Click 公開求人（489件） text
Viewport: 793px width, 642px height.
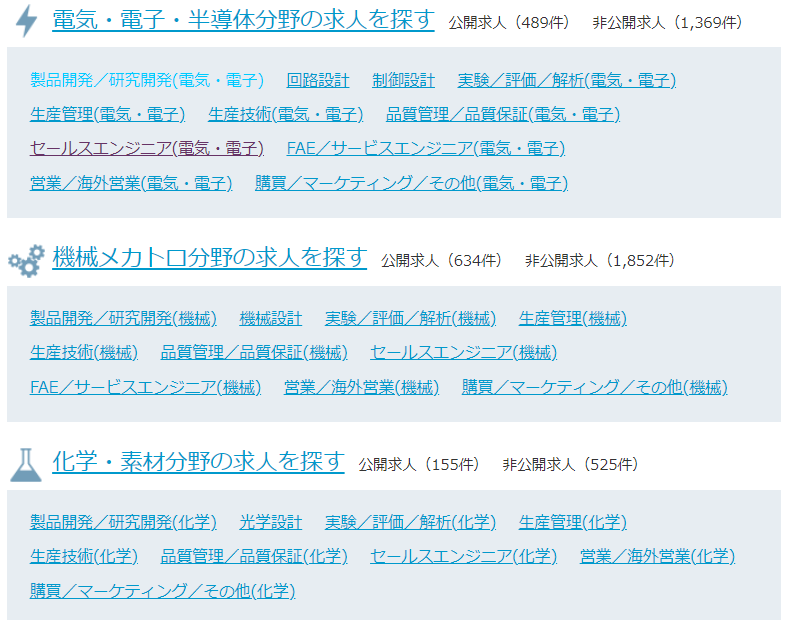(x=509, y=23)
